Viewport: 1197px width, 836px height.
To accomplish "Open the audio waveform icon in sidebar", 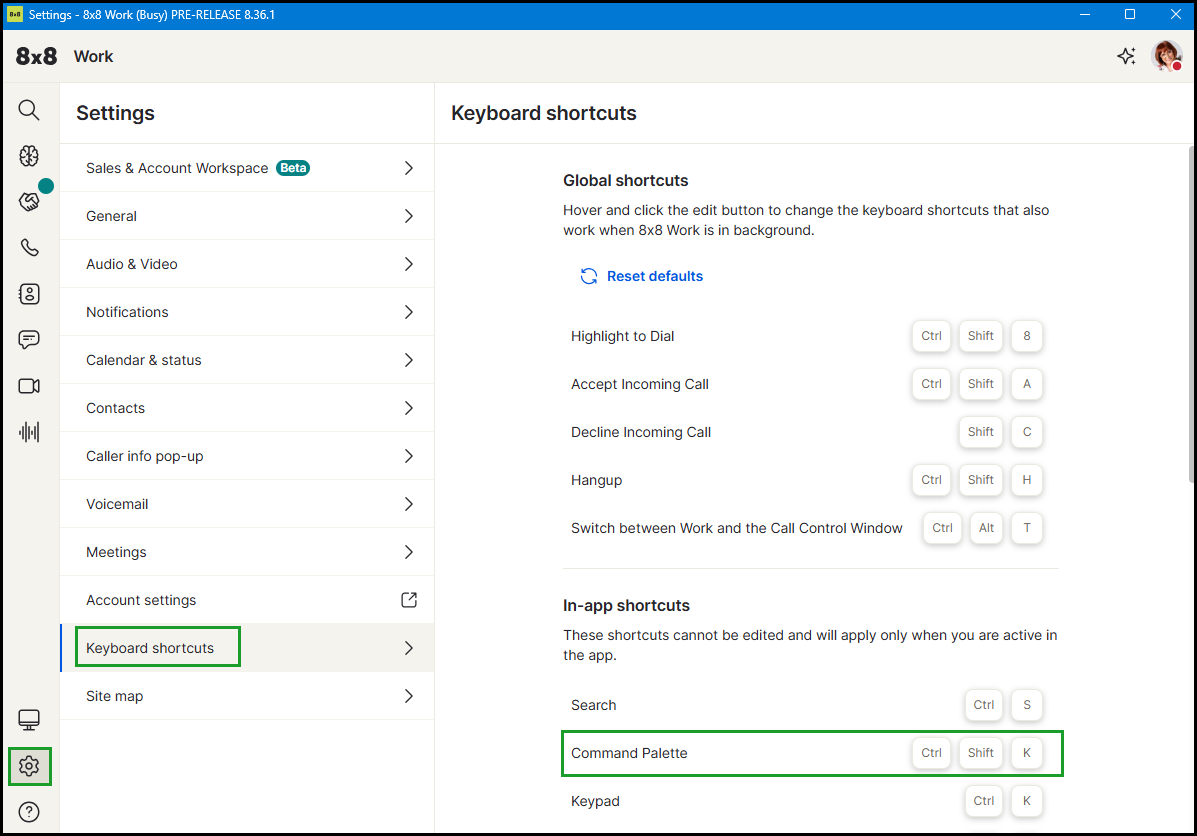I will 29,432.
